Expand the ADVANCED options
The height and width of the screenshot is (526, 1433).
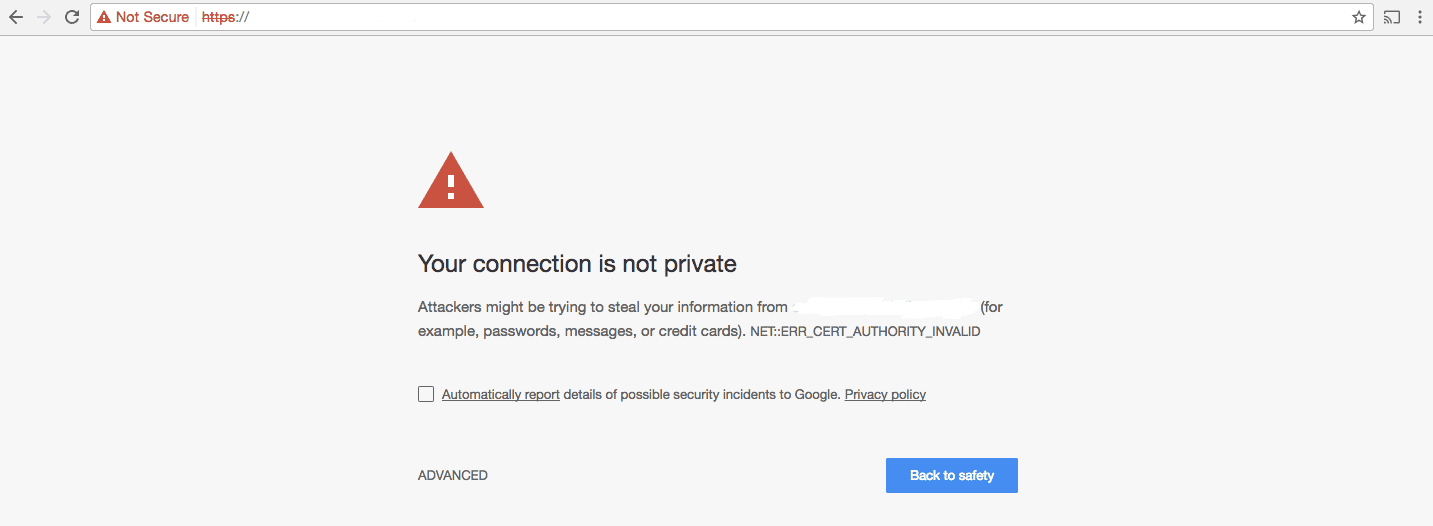pyautogui.click(x=453, y=475)
